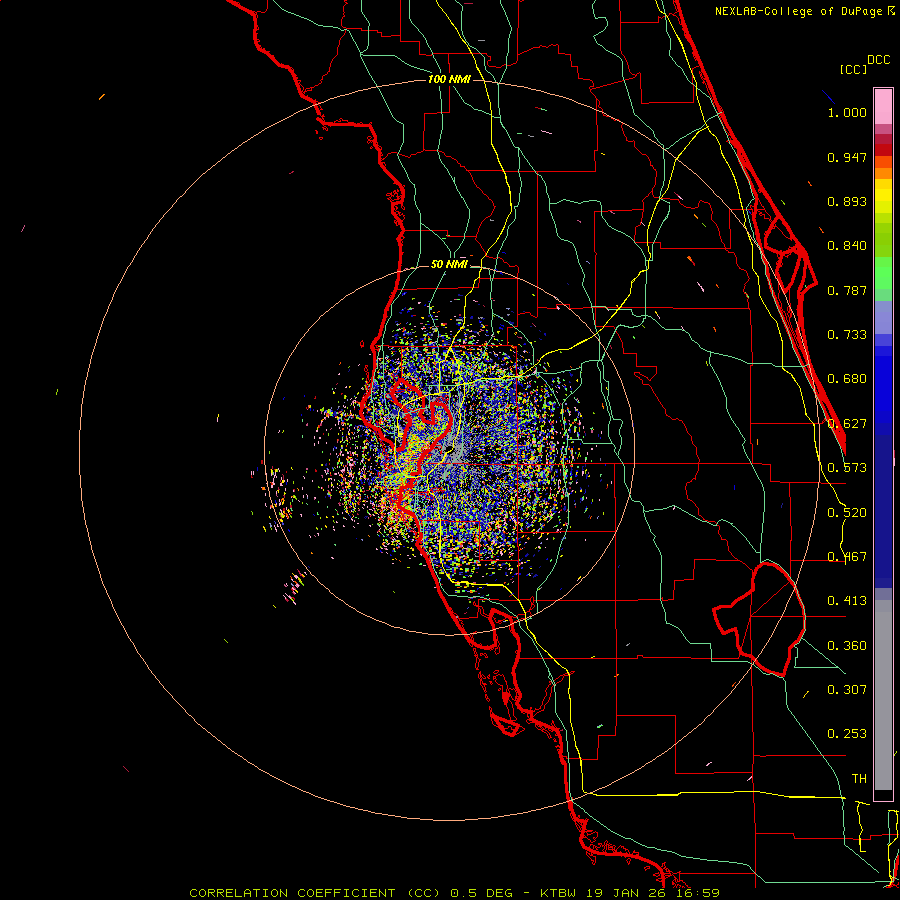Click the TH label at the scale bottom

[859, 779]
